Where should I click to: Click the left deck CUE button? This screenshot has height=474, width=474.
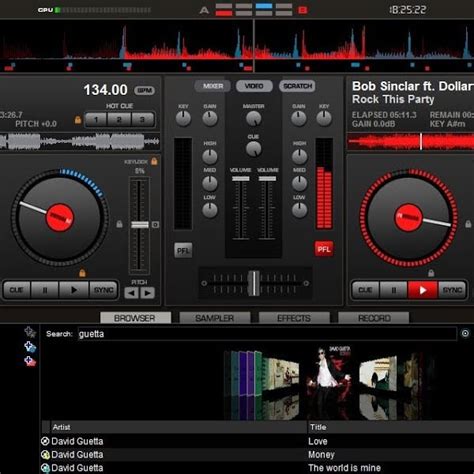point(17,290)
